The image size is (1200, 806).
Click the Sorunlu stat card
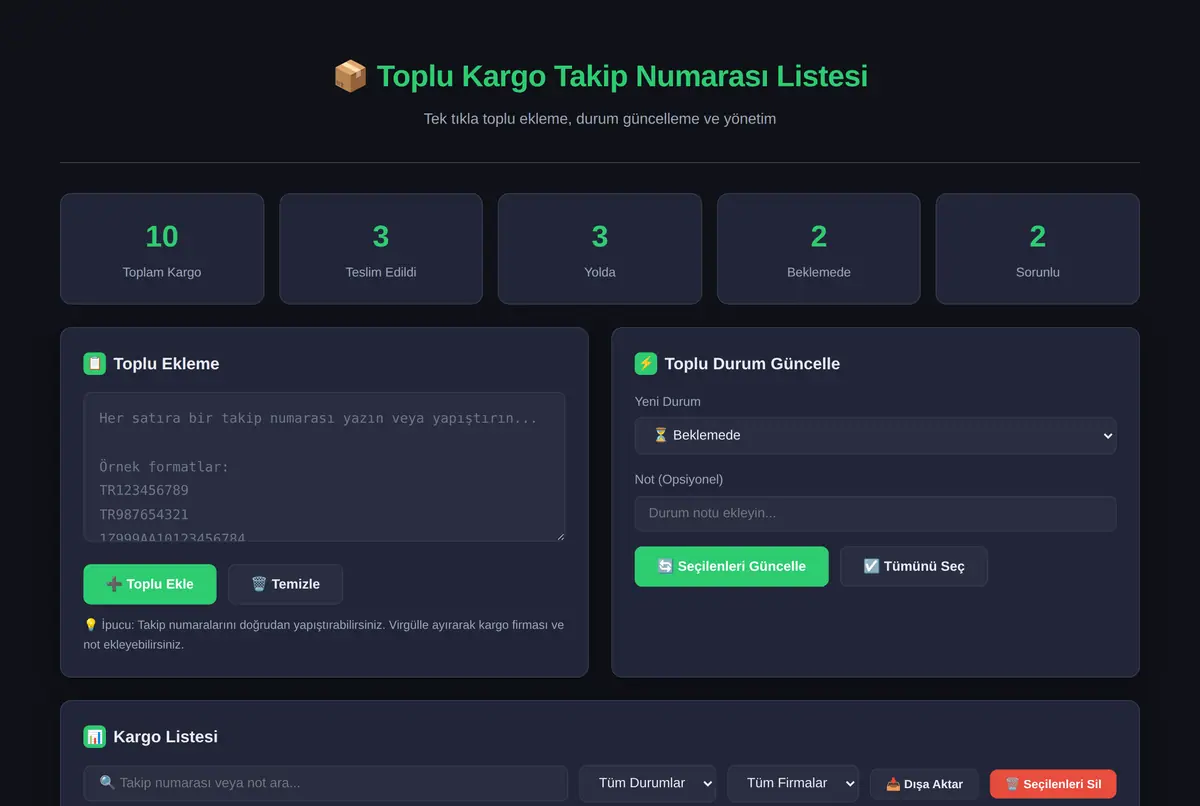pos(1038,249)
